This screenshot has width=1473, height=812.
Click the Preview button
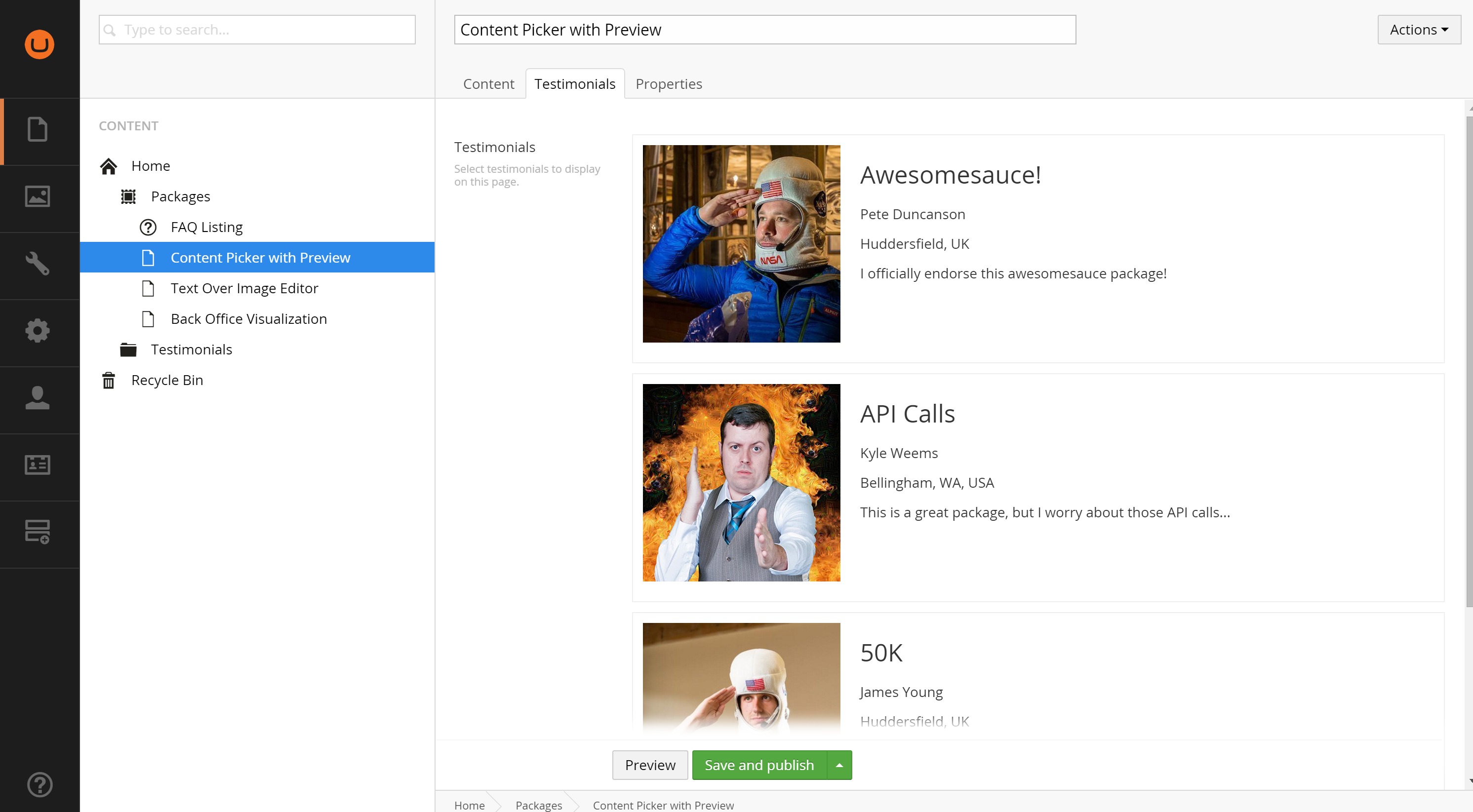tap(650, 765)
